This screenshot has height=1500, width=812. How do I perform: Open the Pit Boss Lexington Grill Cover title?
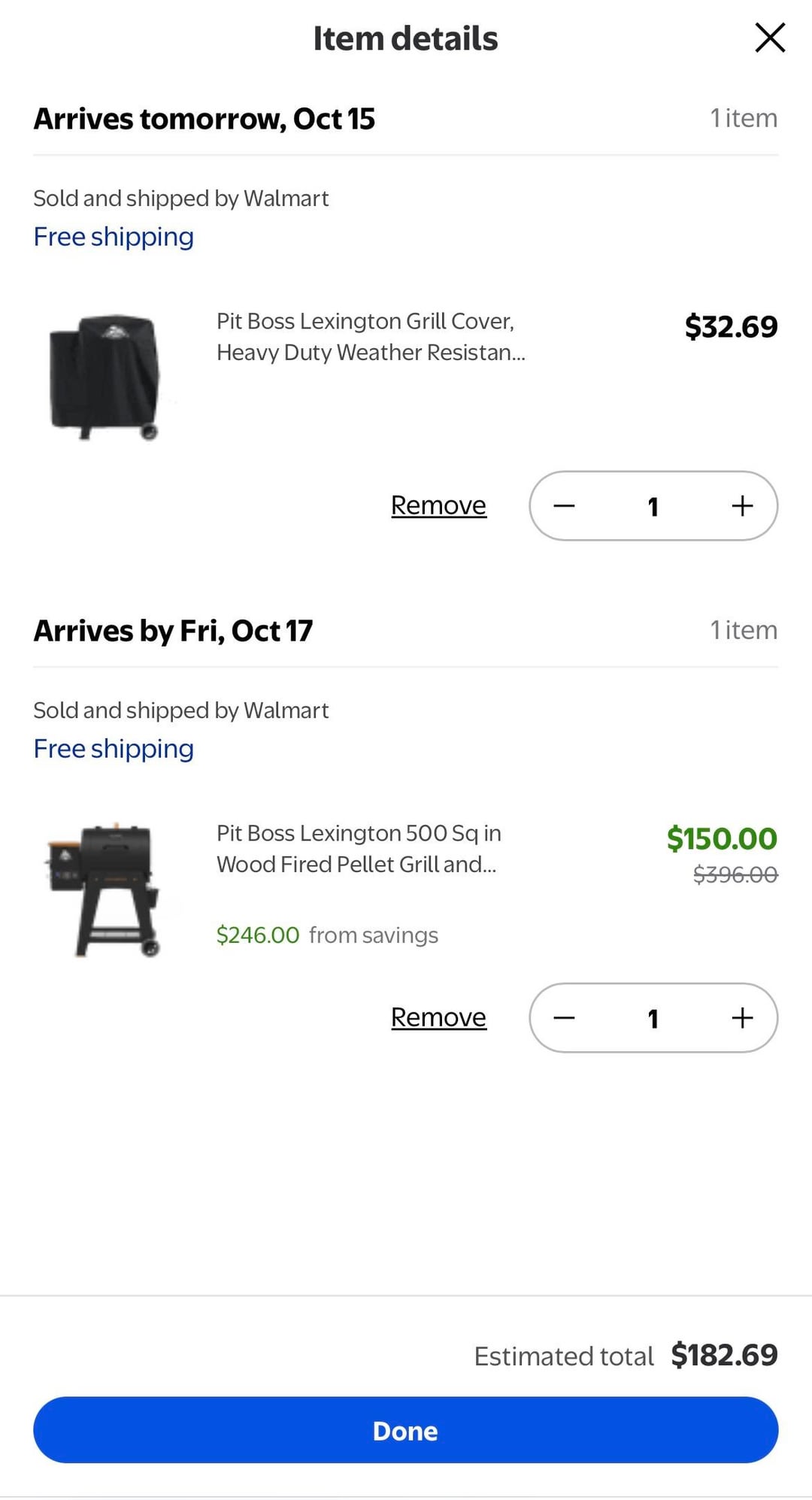[371, 337]
